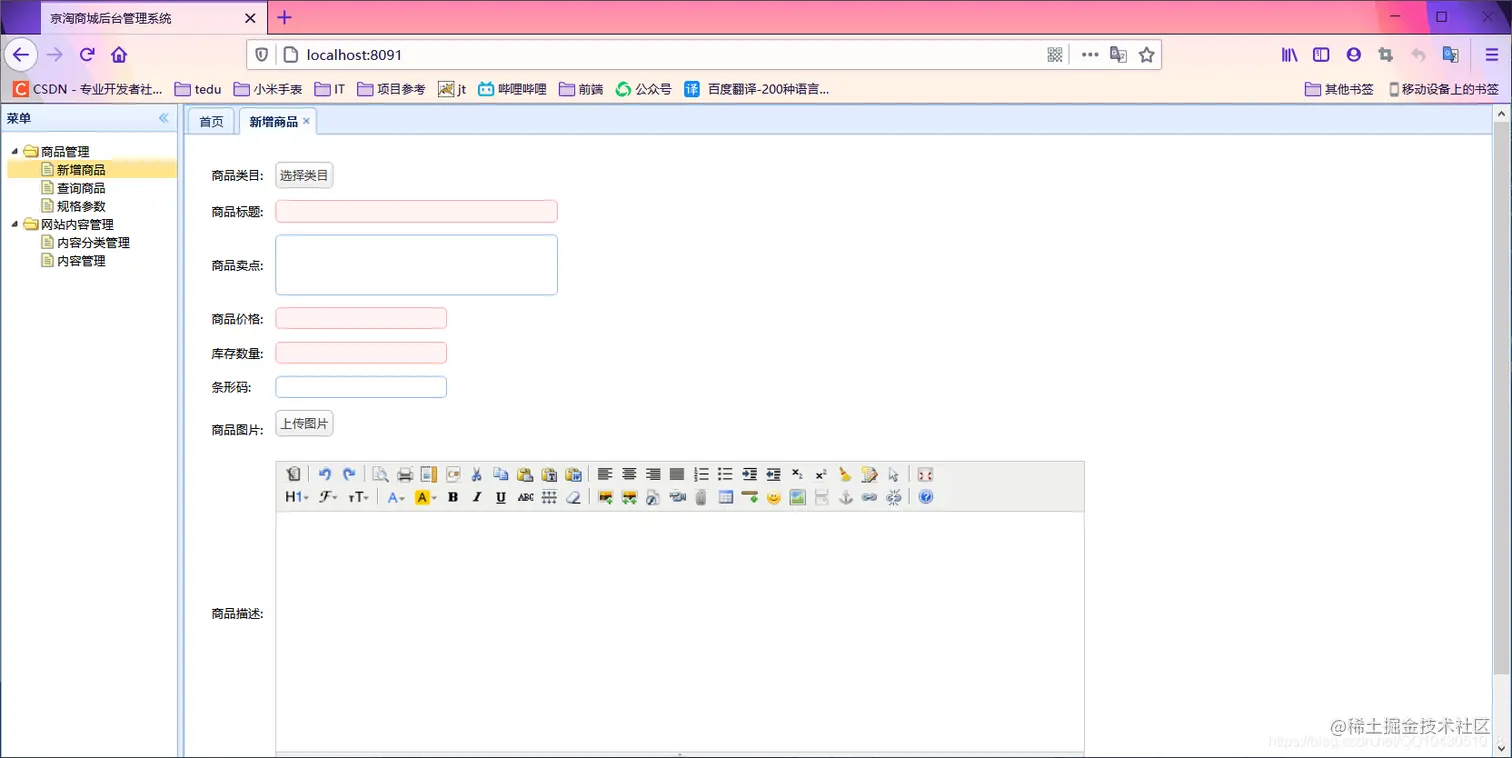1512x758 pixels.
Task: Justify text fully in the editor
Action: click(677, 474)
